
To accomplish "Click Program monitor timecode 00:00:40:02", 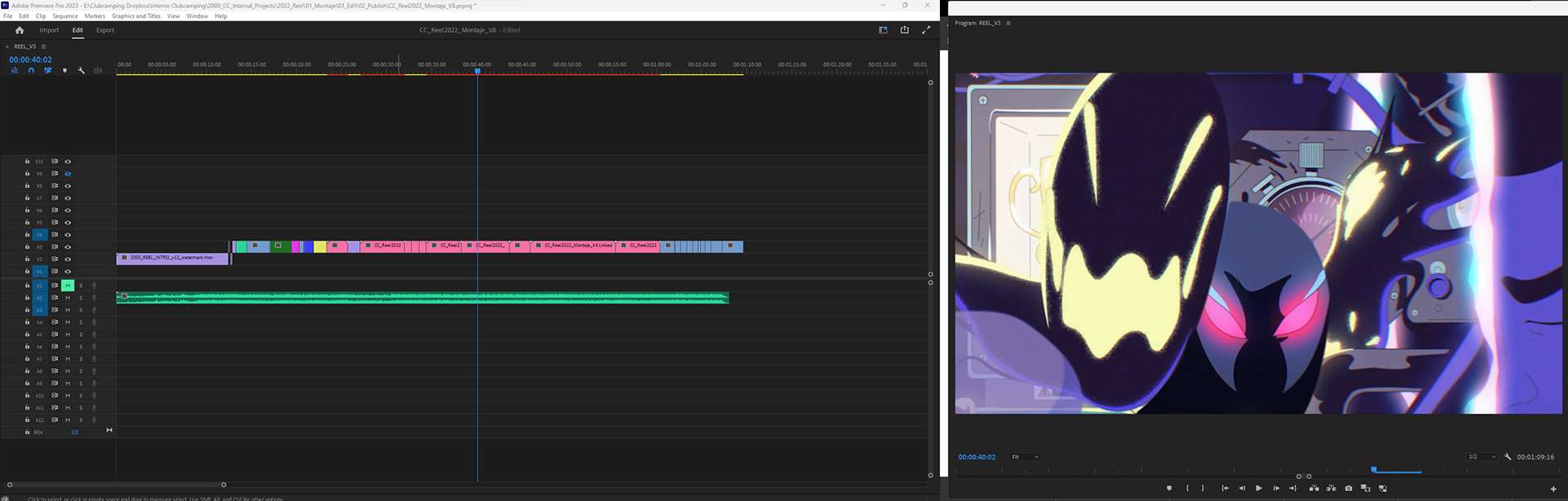I will (x=977, y=457).
